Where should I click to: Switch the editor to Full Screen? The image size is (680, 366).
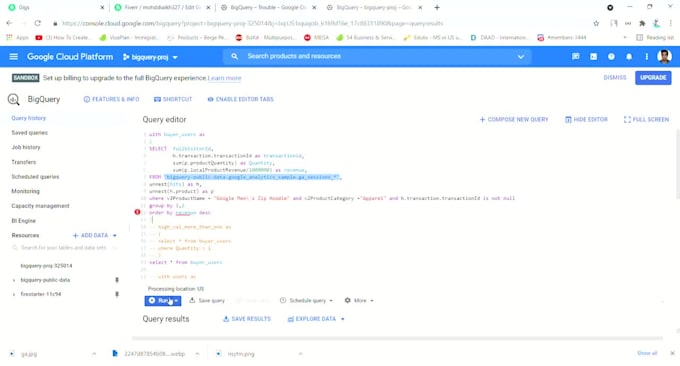tap(647, 120)
